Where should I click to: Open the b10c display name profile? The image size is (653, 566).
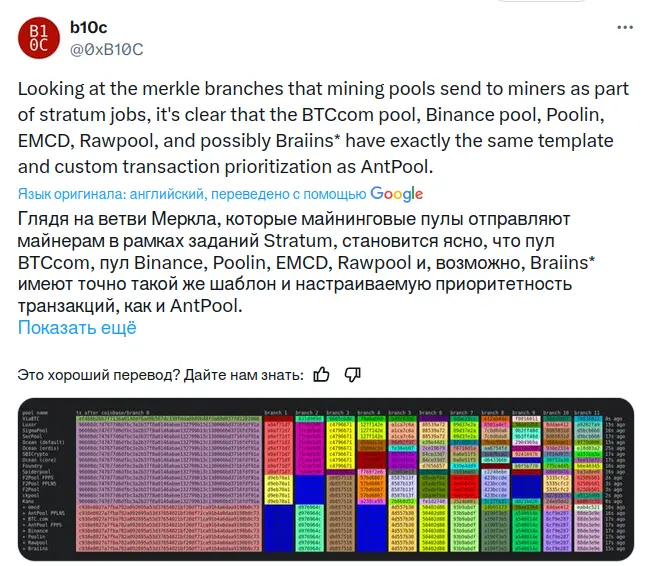(88, 27)
